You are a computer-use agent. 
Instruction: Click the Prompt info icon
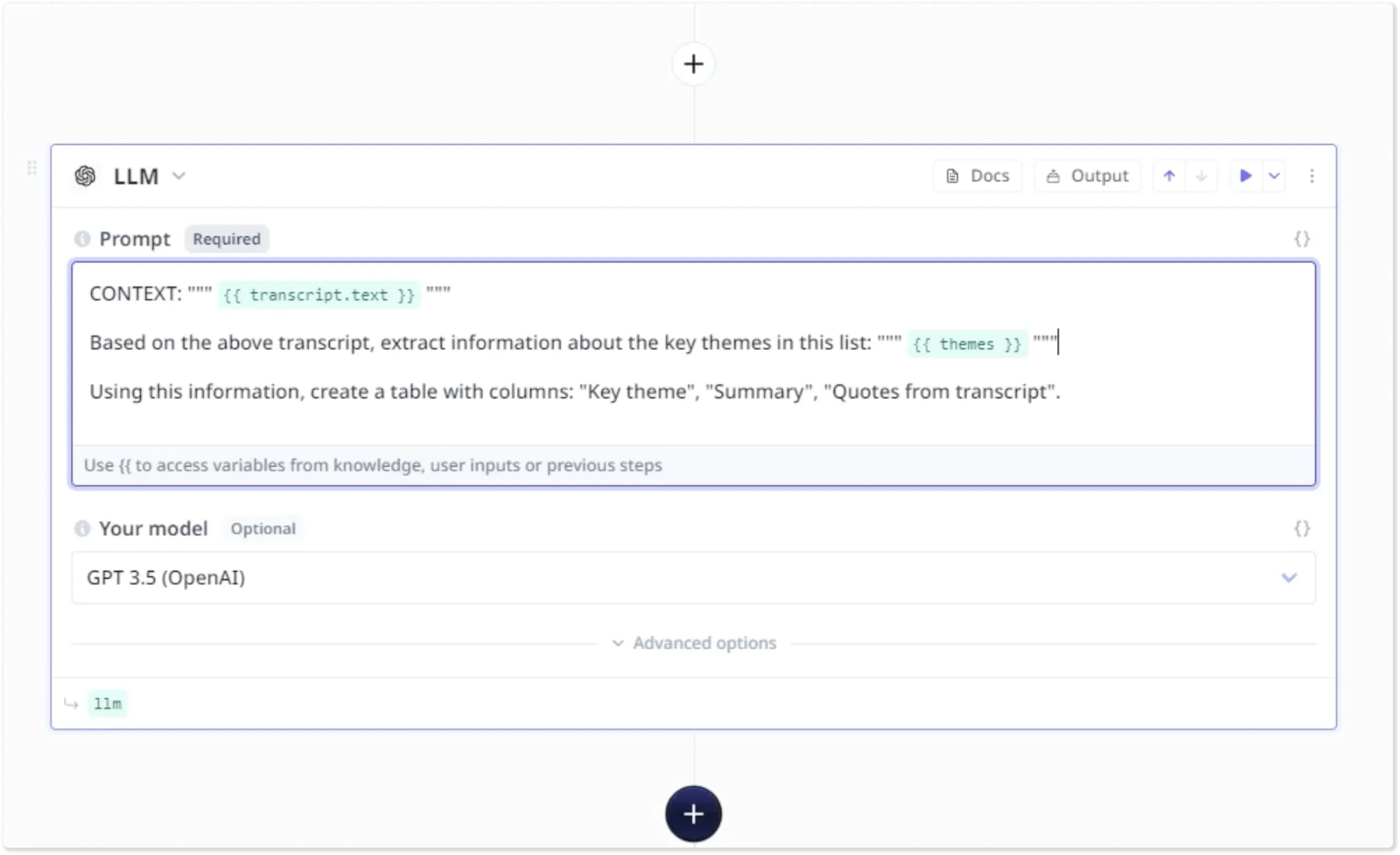click(82, 239)
